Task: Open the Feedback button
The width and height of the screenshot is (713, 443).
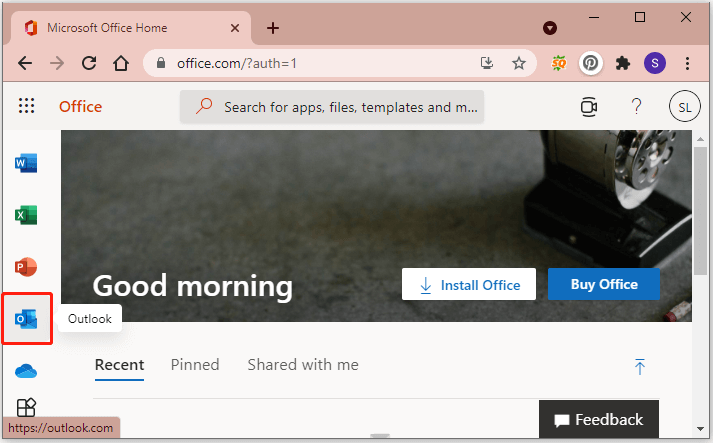Action: 599,419
